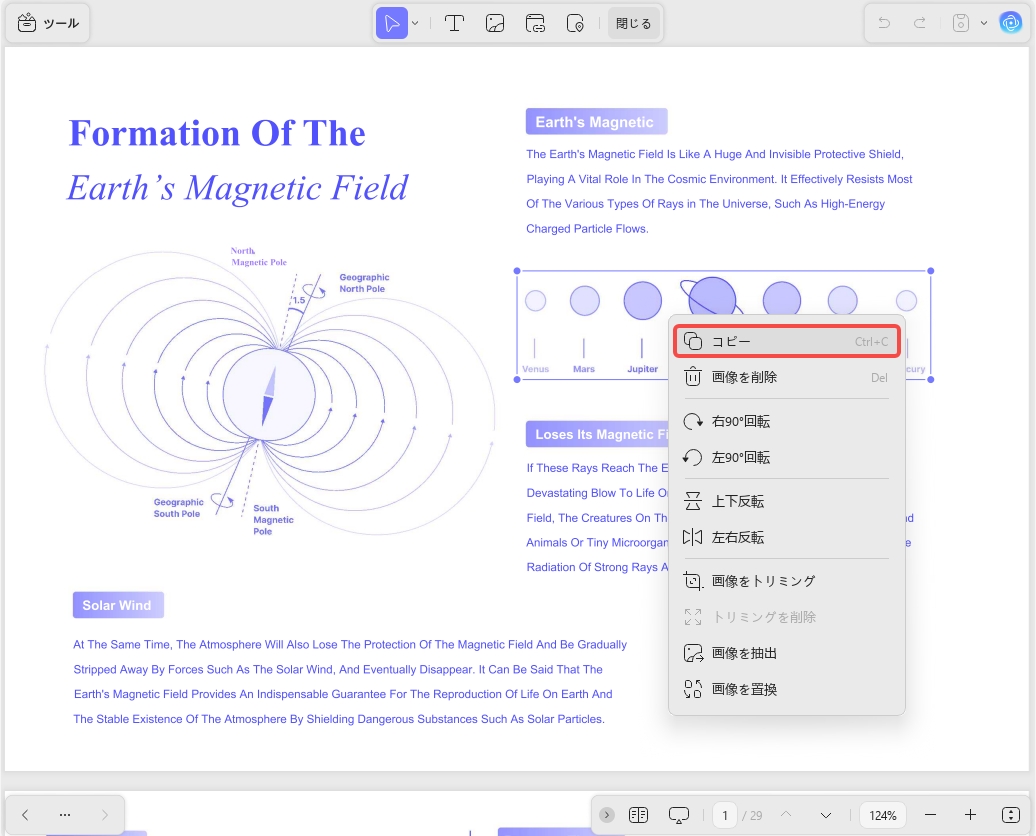Screen dimensions: 1036x836
Task: Select the link insert tool
Action: 535,23
